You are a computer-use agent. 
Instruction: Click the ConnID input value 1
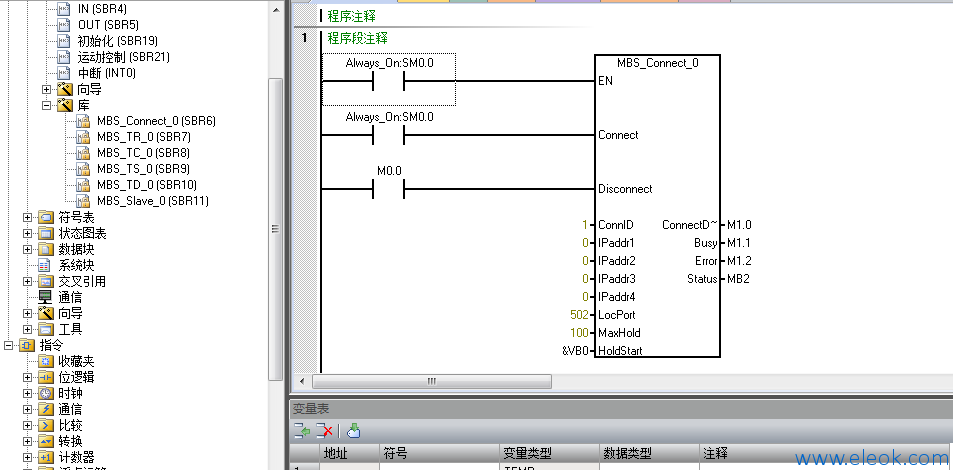(585, 225)
